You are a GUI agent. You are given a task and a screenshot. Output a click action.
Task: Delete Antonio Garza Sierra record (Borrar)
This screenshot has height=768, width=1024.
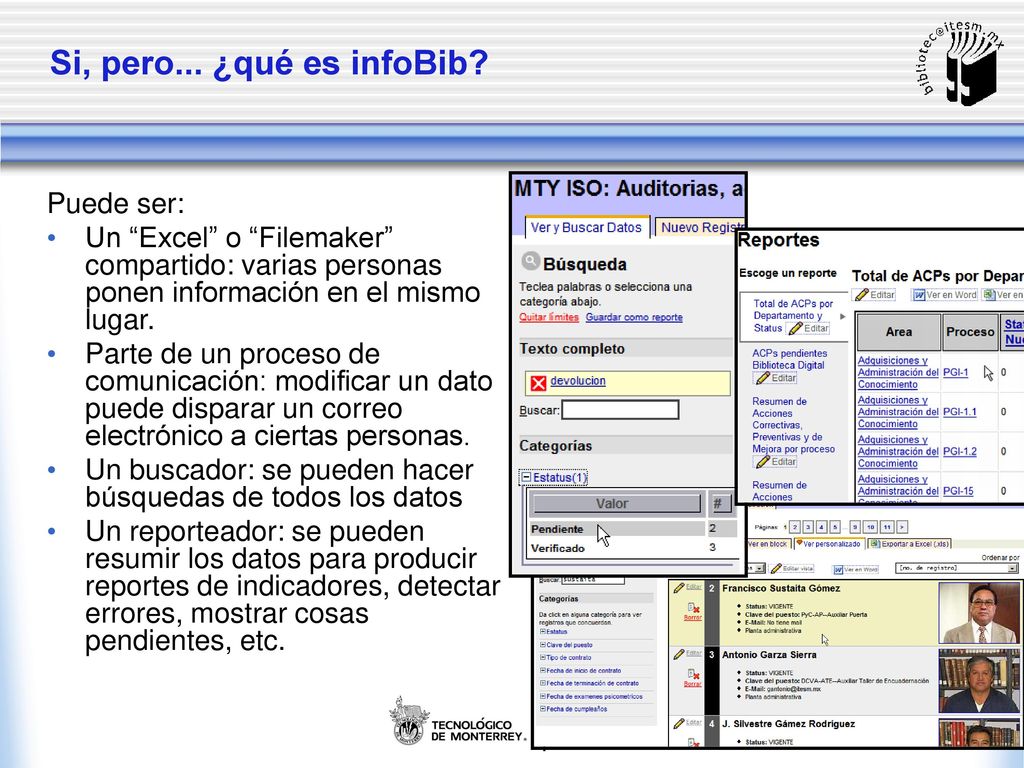click(693, 677)
